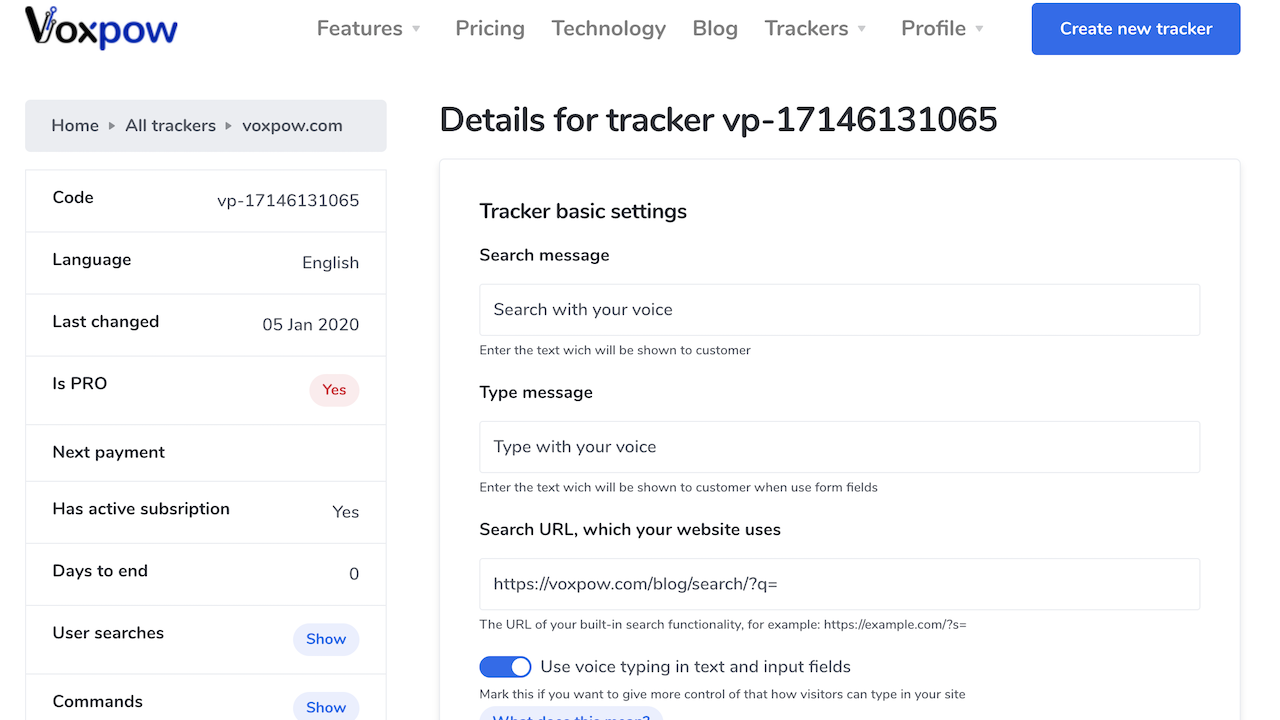The height and width of the screenshot is (720, 1280).
Task: Open the Trackers dropdown menu
Action: 815,29
